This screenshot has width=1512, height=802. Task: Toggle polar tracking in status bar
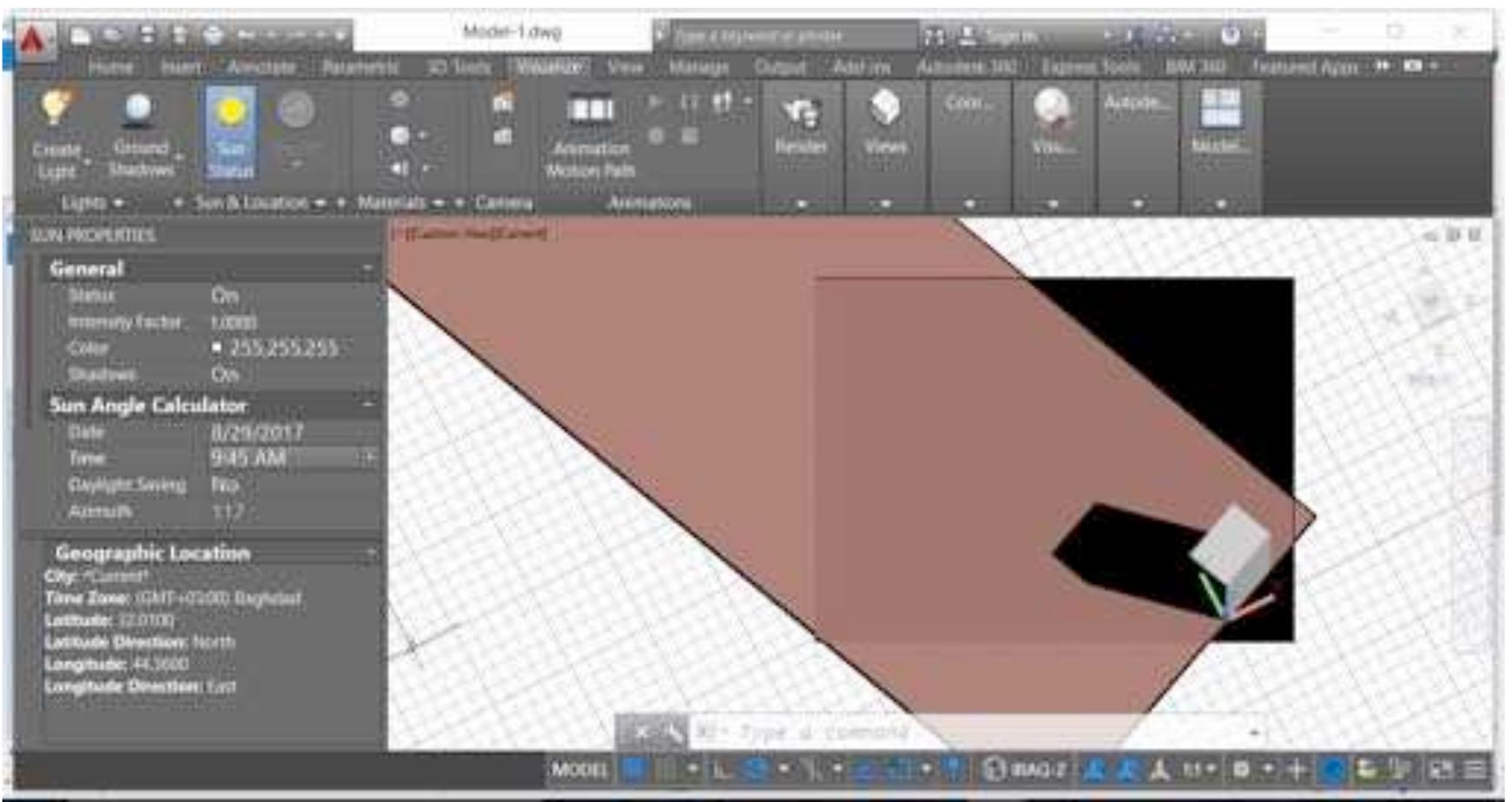(x=756, y=769)
